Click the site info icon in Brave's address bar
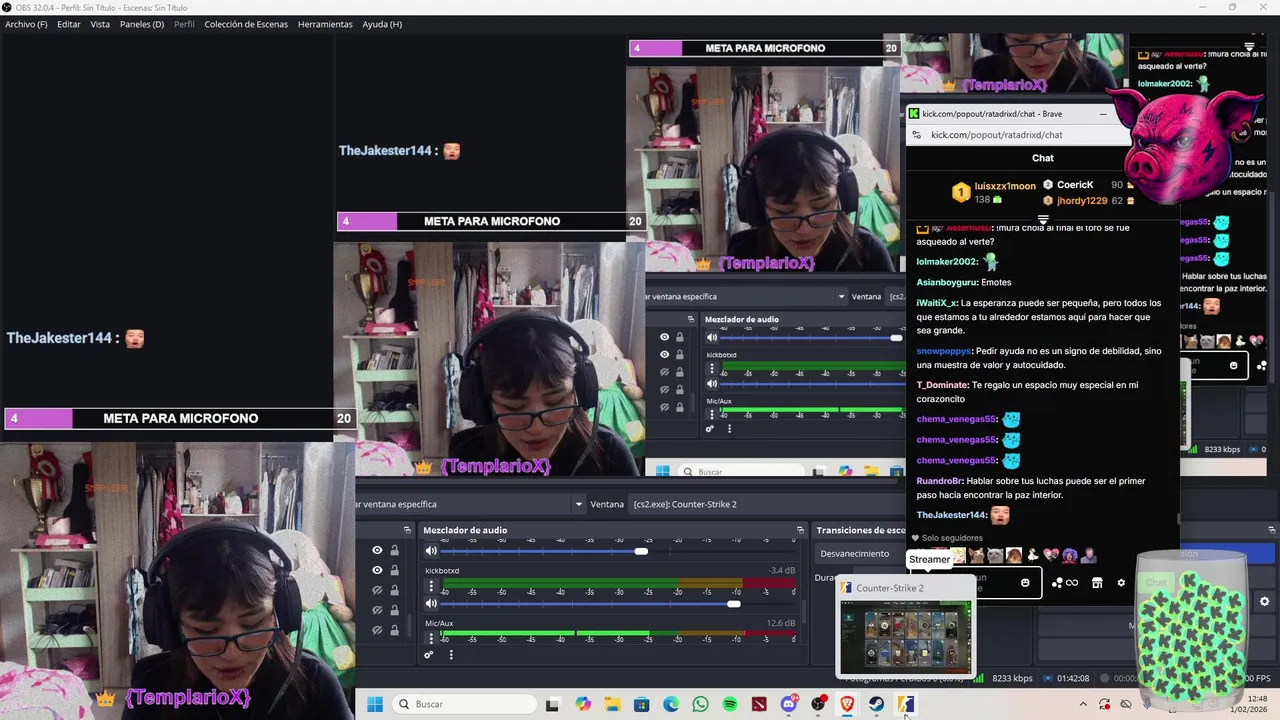 tap(915, 135)
